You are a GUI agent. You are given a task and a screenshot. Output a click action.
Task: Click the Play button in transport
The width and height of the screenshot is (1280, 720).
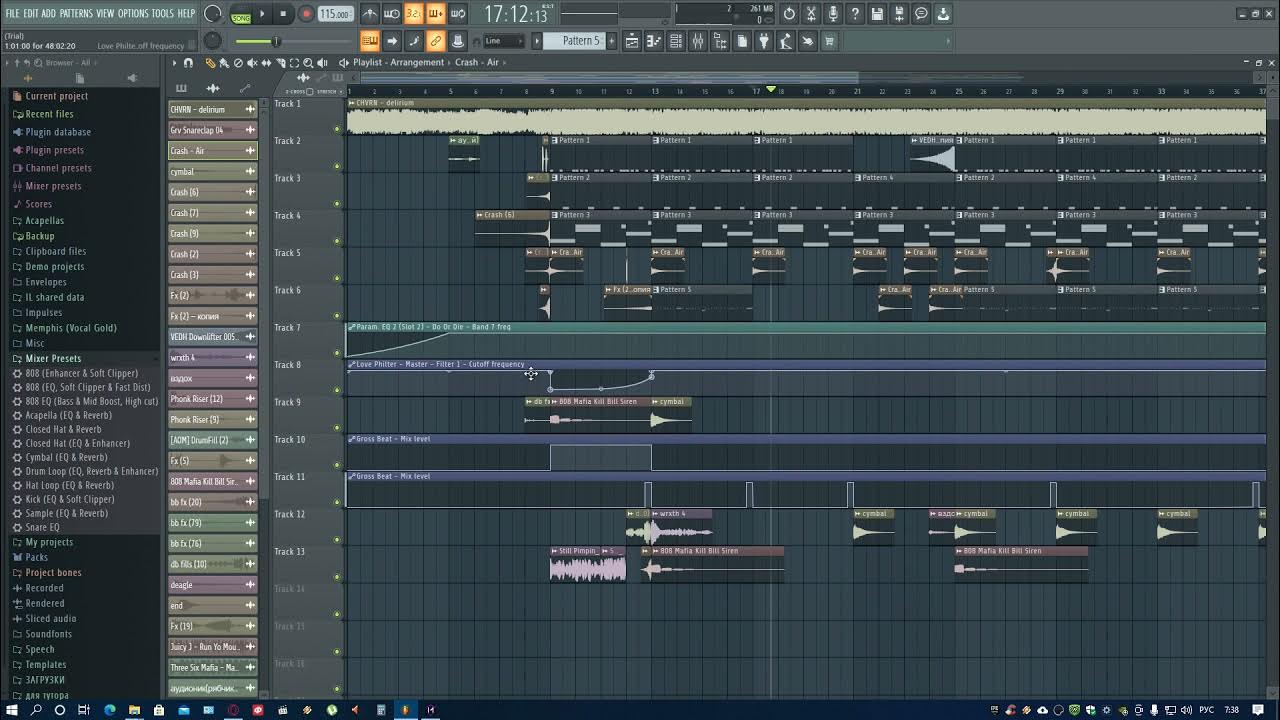[x=262, y=14]
